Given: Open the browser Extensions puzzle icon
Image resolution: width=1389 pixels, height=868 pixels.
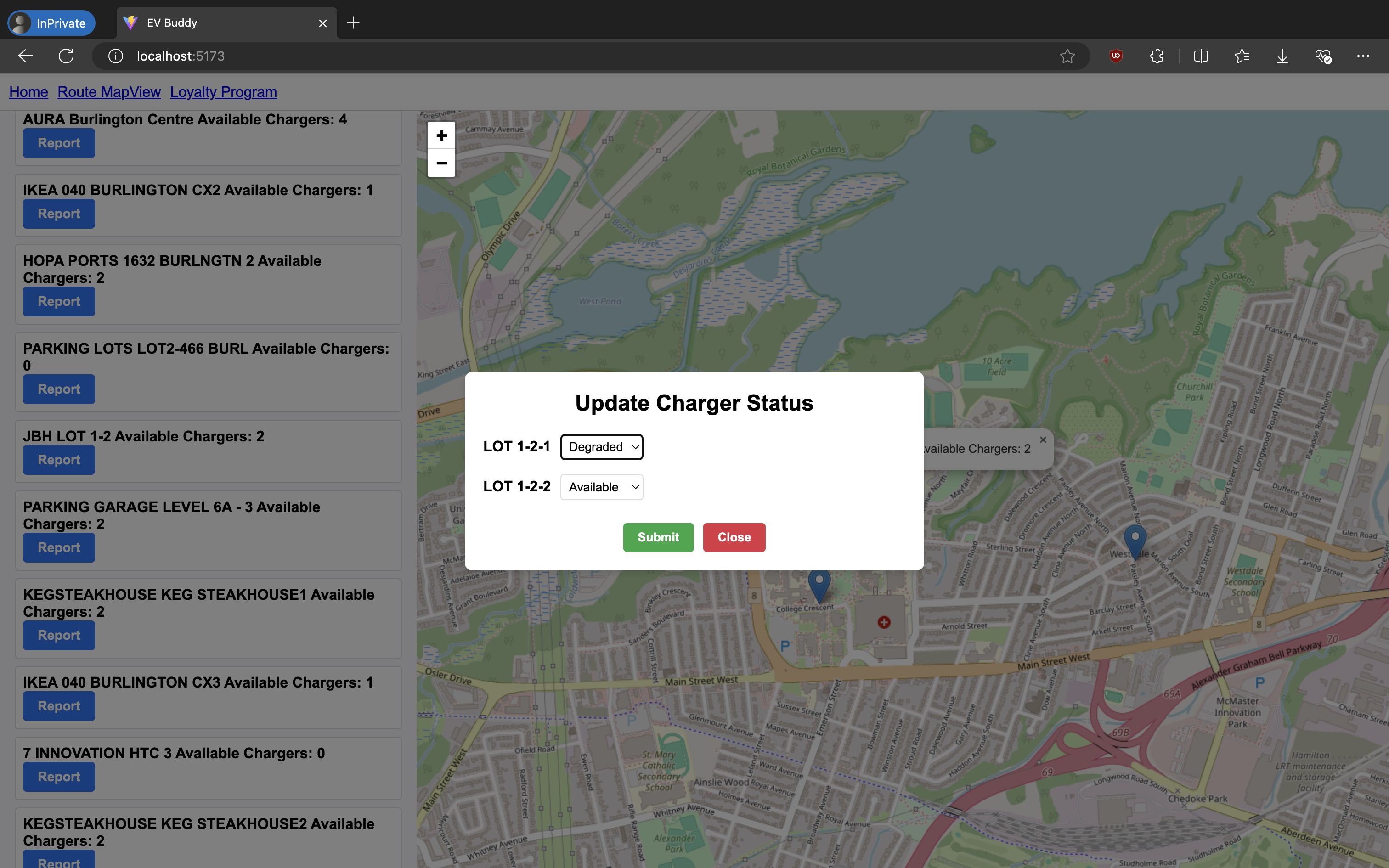Looking at the screenshot, I should (1157, 56).
